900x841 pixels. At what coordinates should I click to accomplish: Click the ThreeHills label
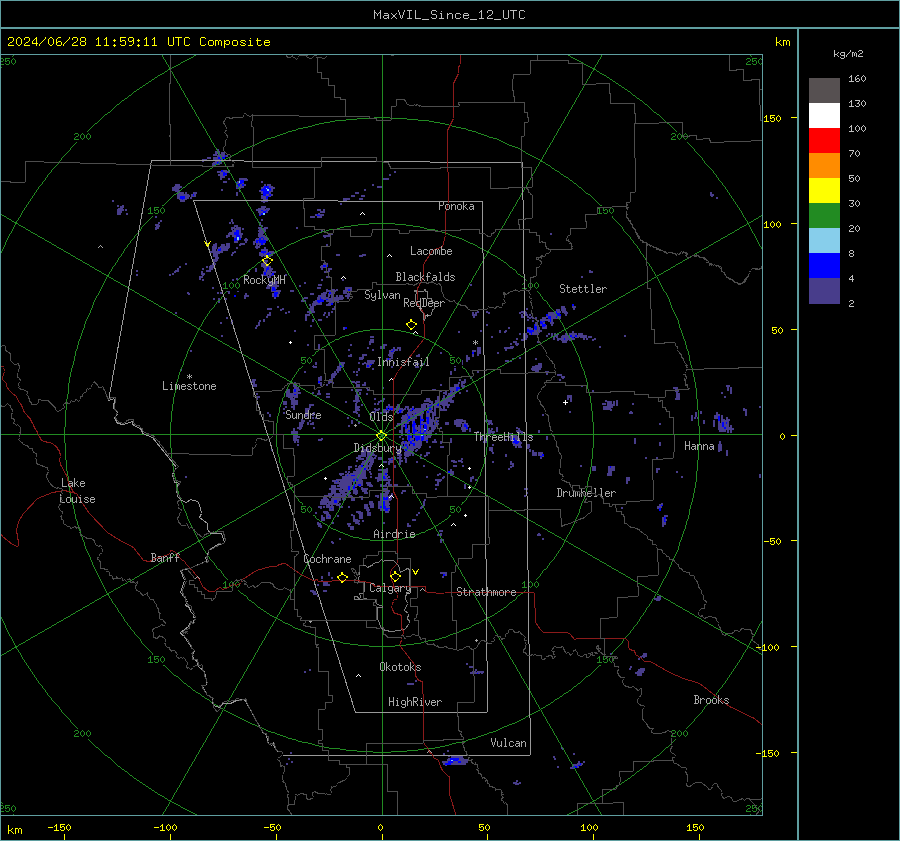pyautogui.click(x=503, y=437)
